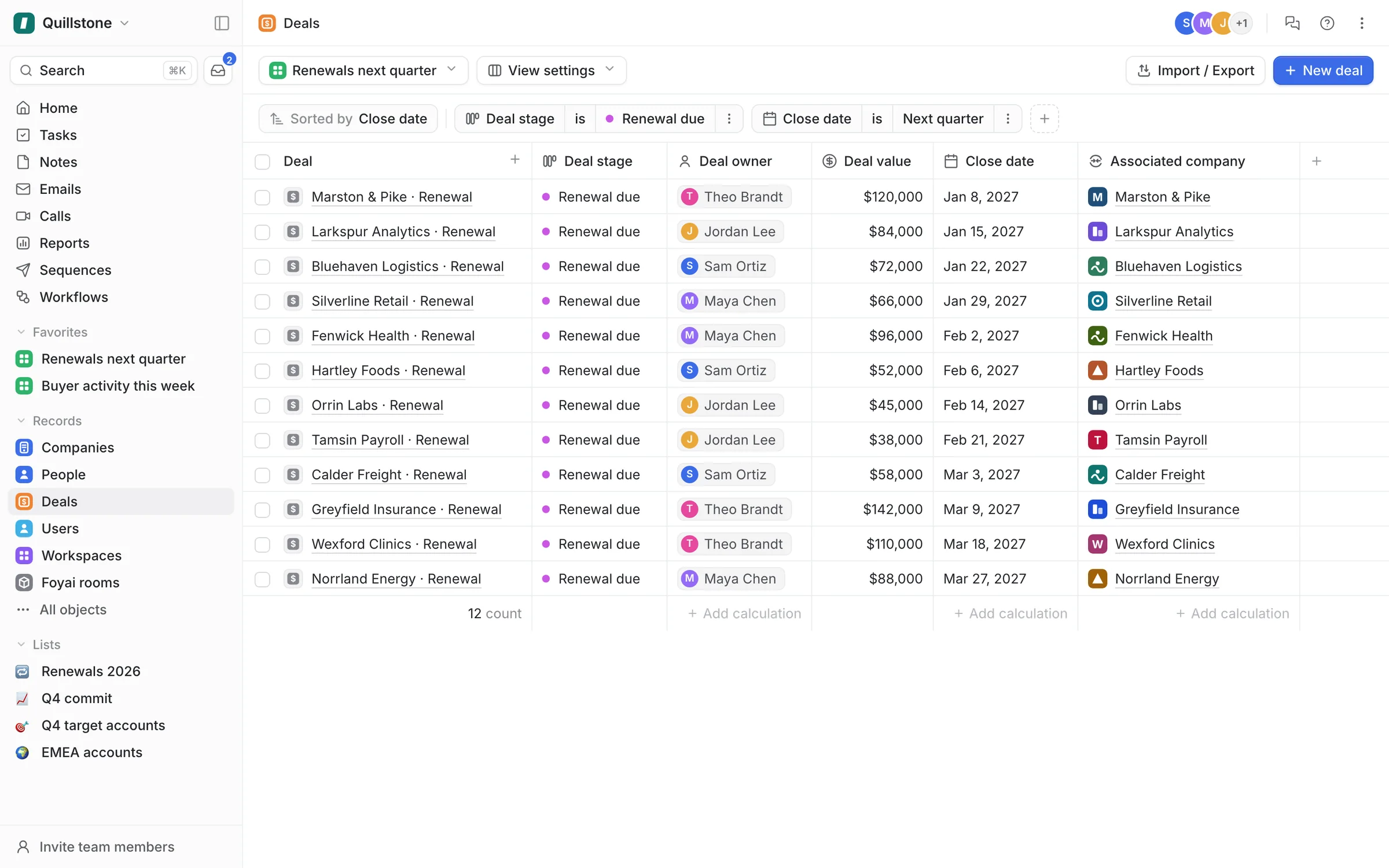Go to Home in sidebar
The width and height of the screenshot is (1389, 868).
tap(121, 108)
